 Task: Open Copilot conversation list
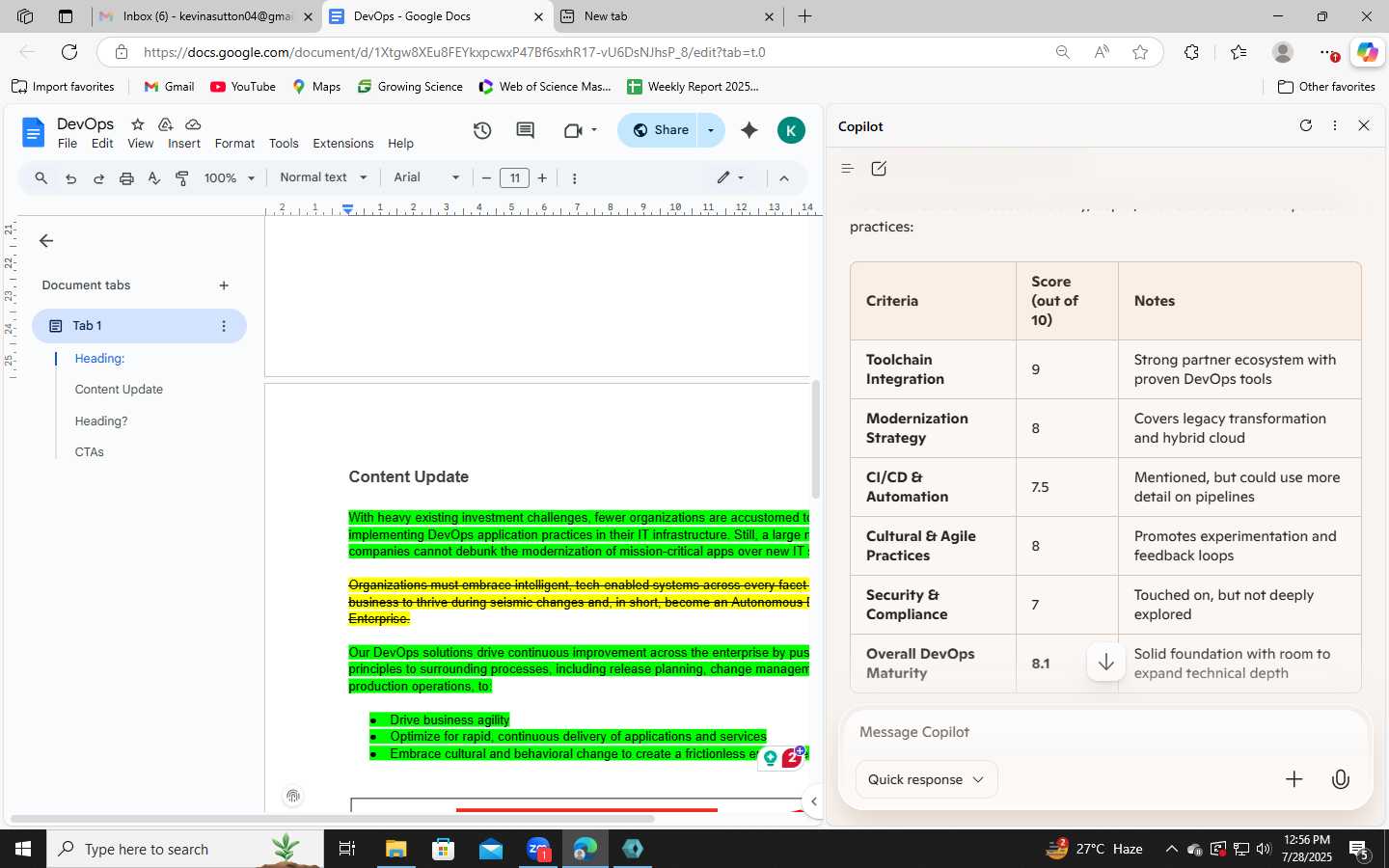pyautogui.click(x=848, y=169)
